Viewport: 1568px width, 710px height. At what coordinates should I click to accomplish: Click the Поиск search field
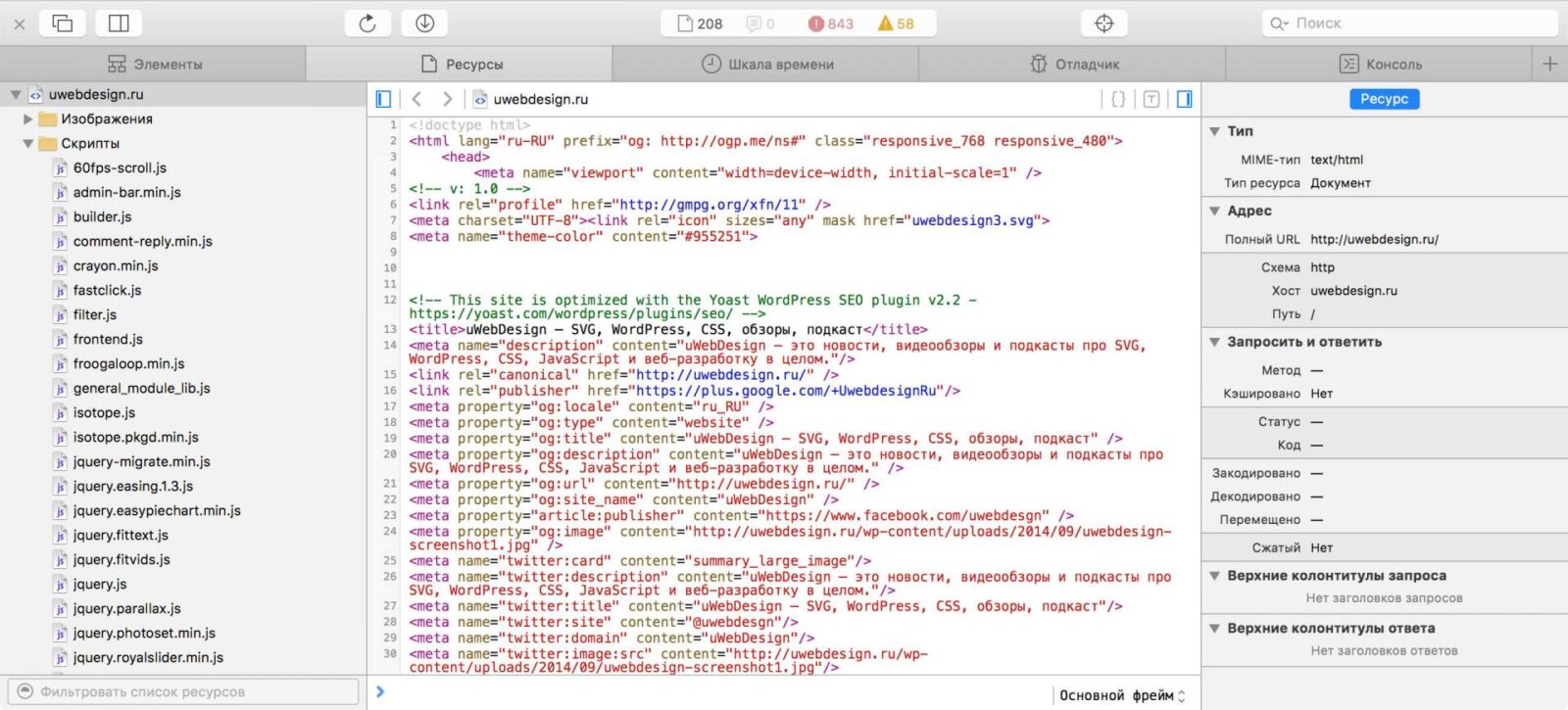tap(1410, 24)
